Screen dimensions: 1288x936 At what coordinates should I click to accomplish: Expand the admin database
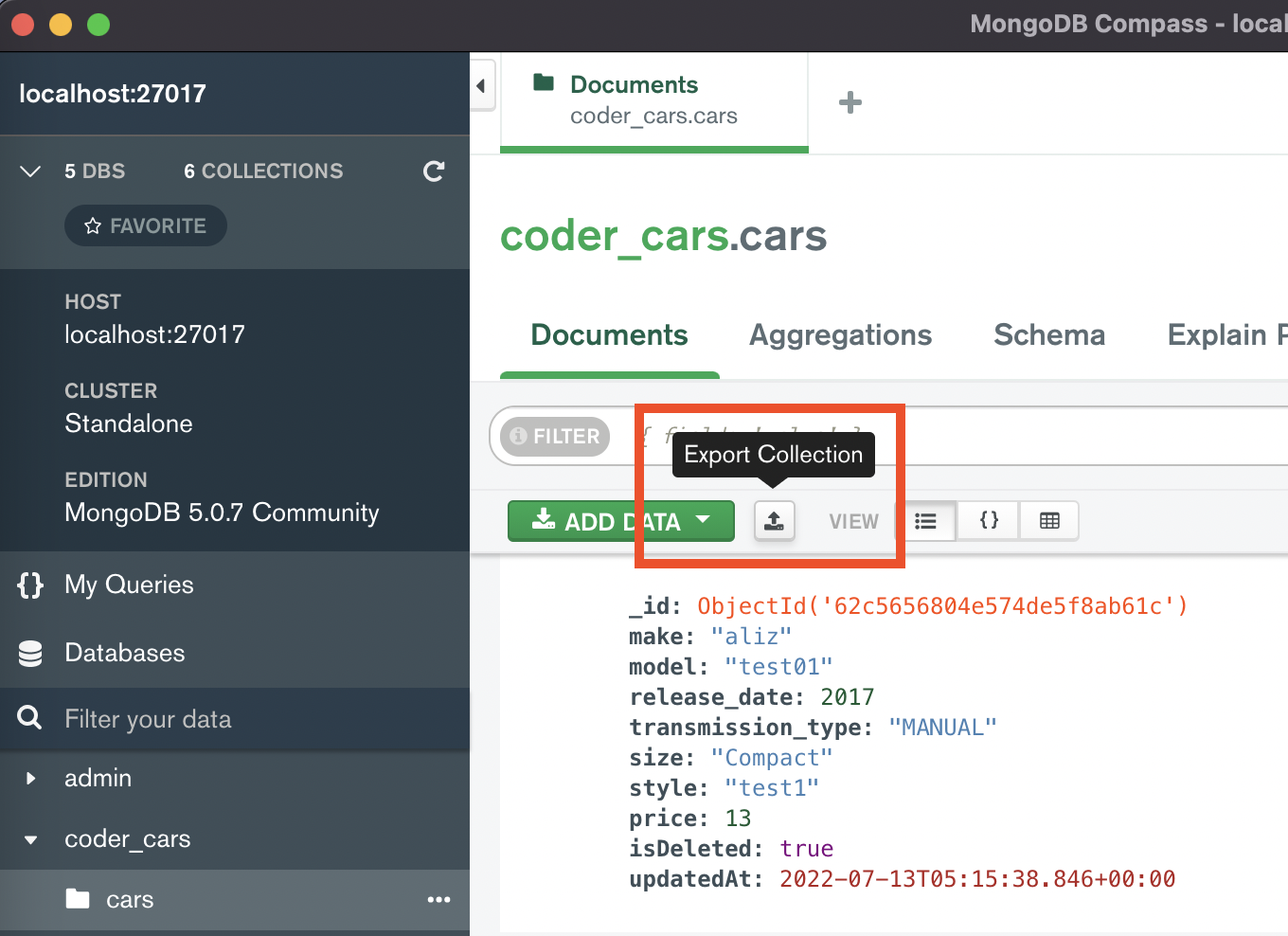[30, 779]
